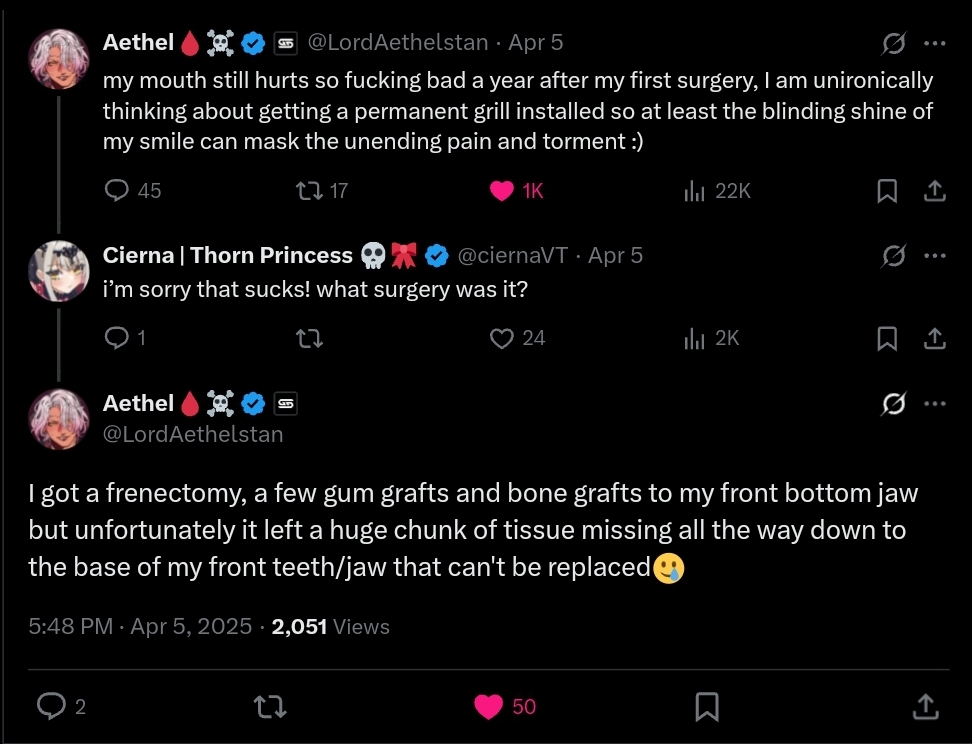Open more options on main frenectomy tweet

coord(934,404)
